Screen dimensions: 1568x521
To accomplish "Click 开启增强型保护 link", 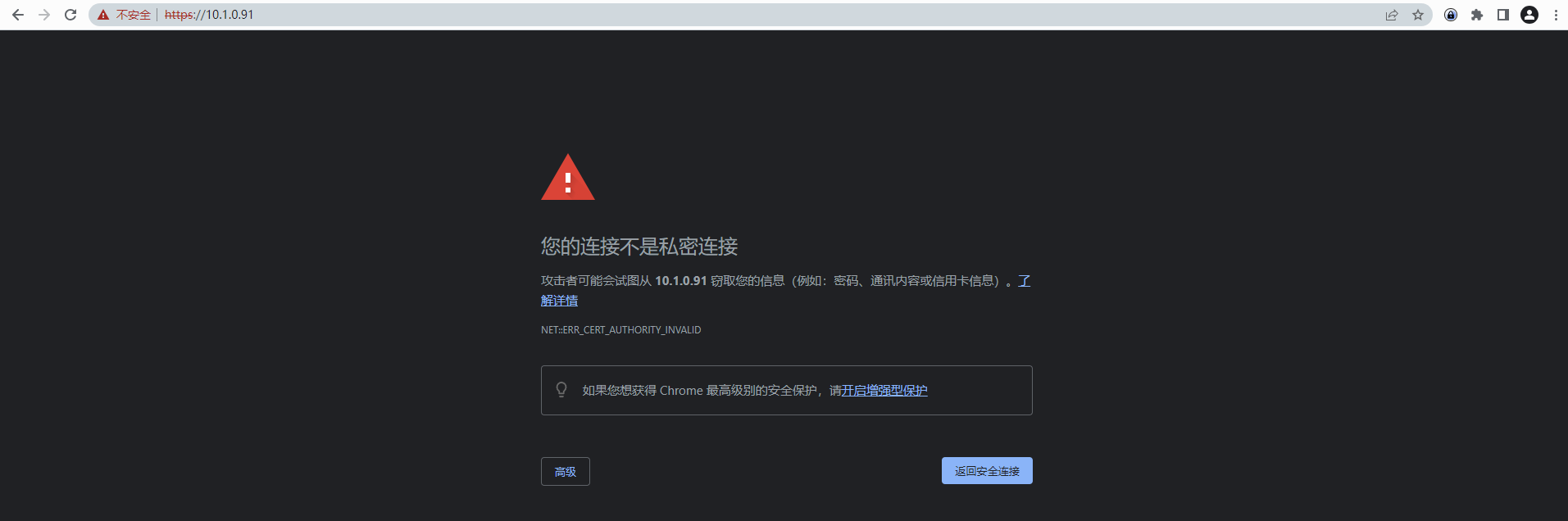I will 884,391.
